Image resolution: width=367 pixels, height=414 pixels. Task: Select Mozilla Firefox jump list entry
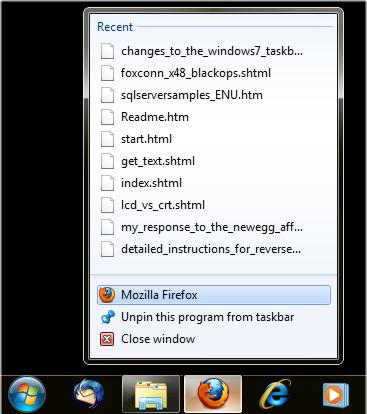pyautogui.click(x=214, y=295)
